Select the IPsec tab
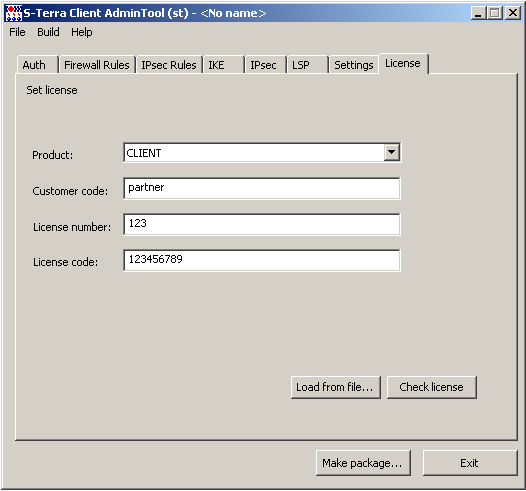 pos(265,65)
